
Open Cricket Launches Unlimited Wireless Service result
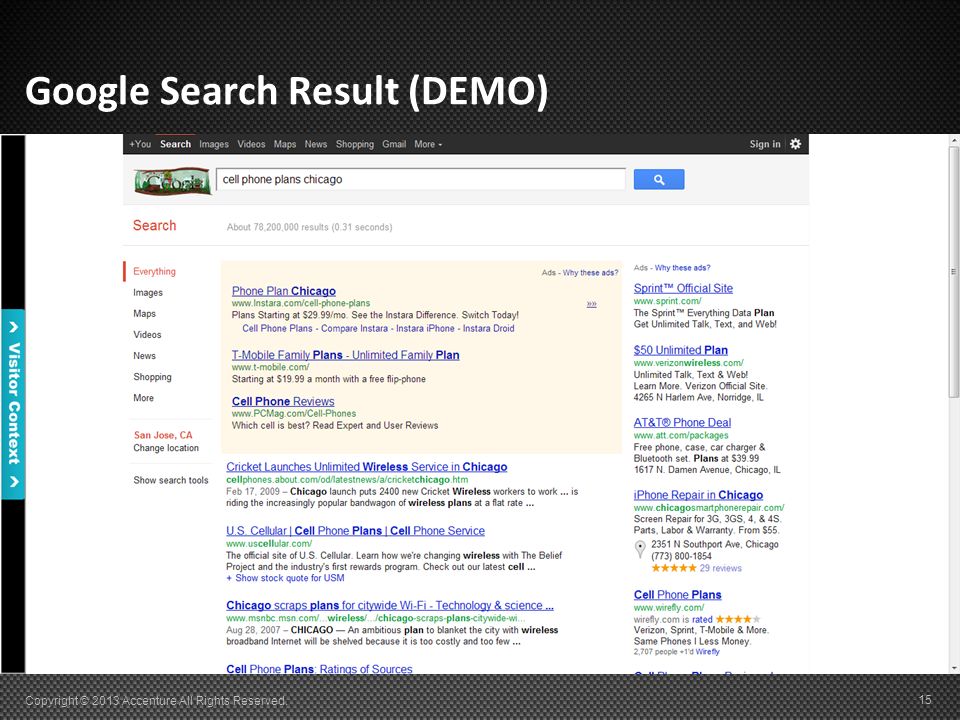367,467
